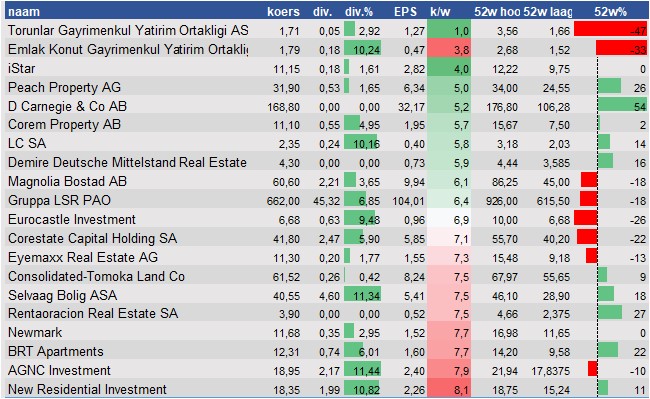The height and width of the screenshot is (399, 650).
Task: Click the green 54 bar for D Carnegie
Action: coord(622,105)
